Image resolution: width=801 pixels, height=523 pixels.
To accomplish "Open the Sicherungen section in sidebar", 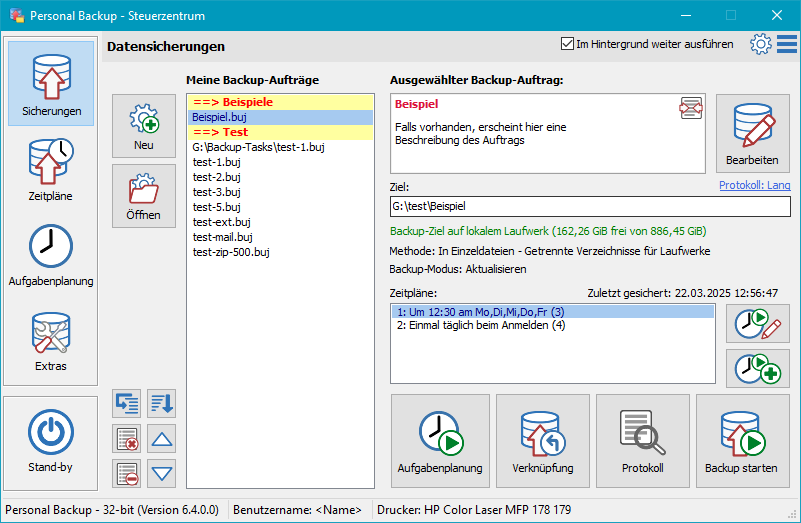I will (x=51, y=83).
